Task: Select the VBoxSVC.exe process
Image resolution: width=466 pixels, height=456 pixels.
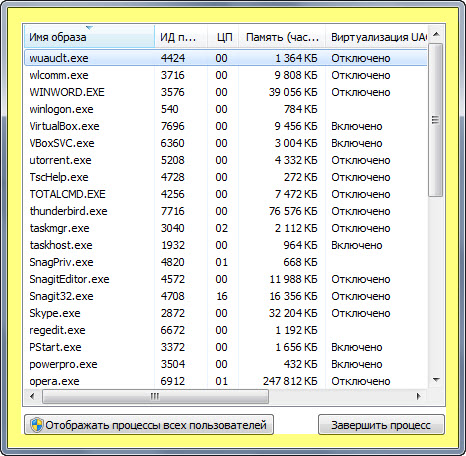Action: [x=226, y=143]
